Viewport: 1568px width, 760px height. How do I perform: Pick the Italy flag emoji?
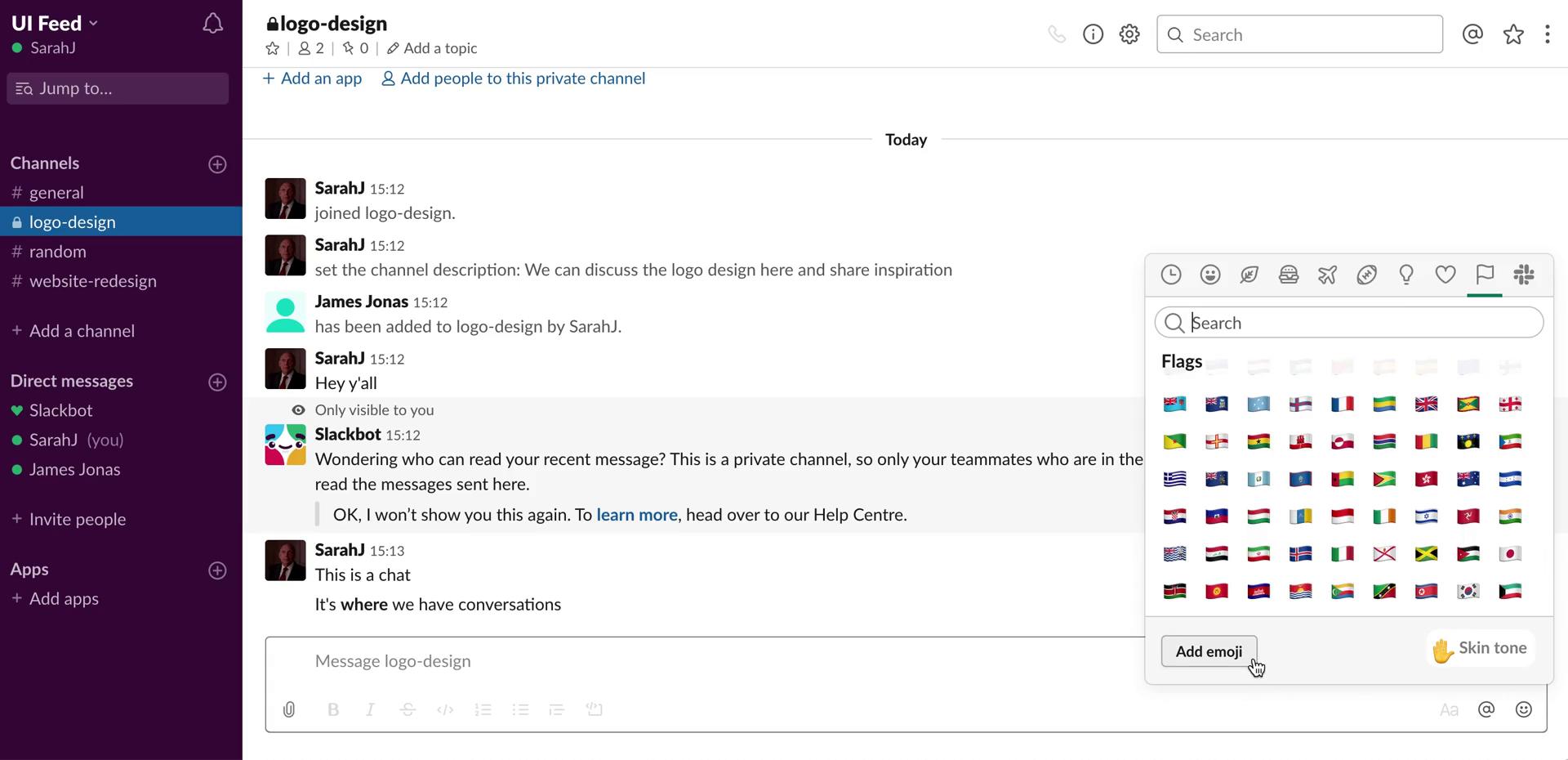coord(1342,554)
